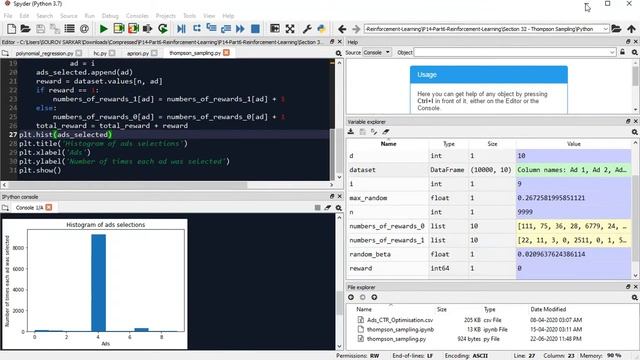The image size is (640, 360).
Task: Select thompson_sampling.ipynb in File explorer
Action: pyautogui.click(x=400, y=329)
